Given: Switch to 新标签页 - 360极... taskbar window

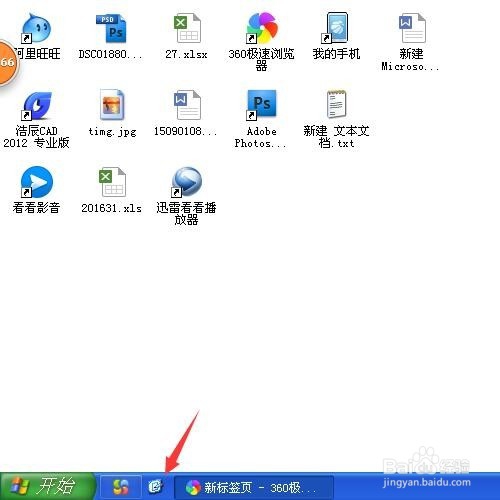Looking at the screenshot, I should click(x=254, y=488).
